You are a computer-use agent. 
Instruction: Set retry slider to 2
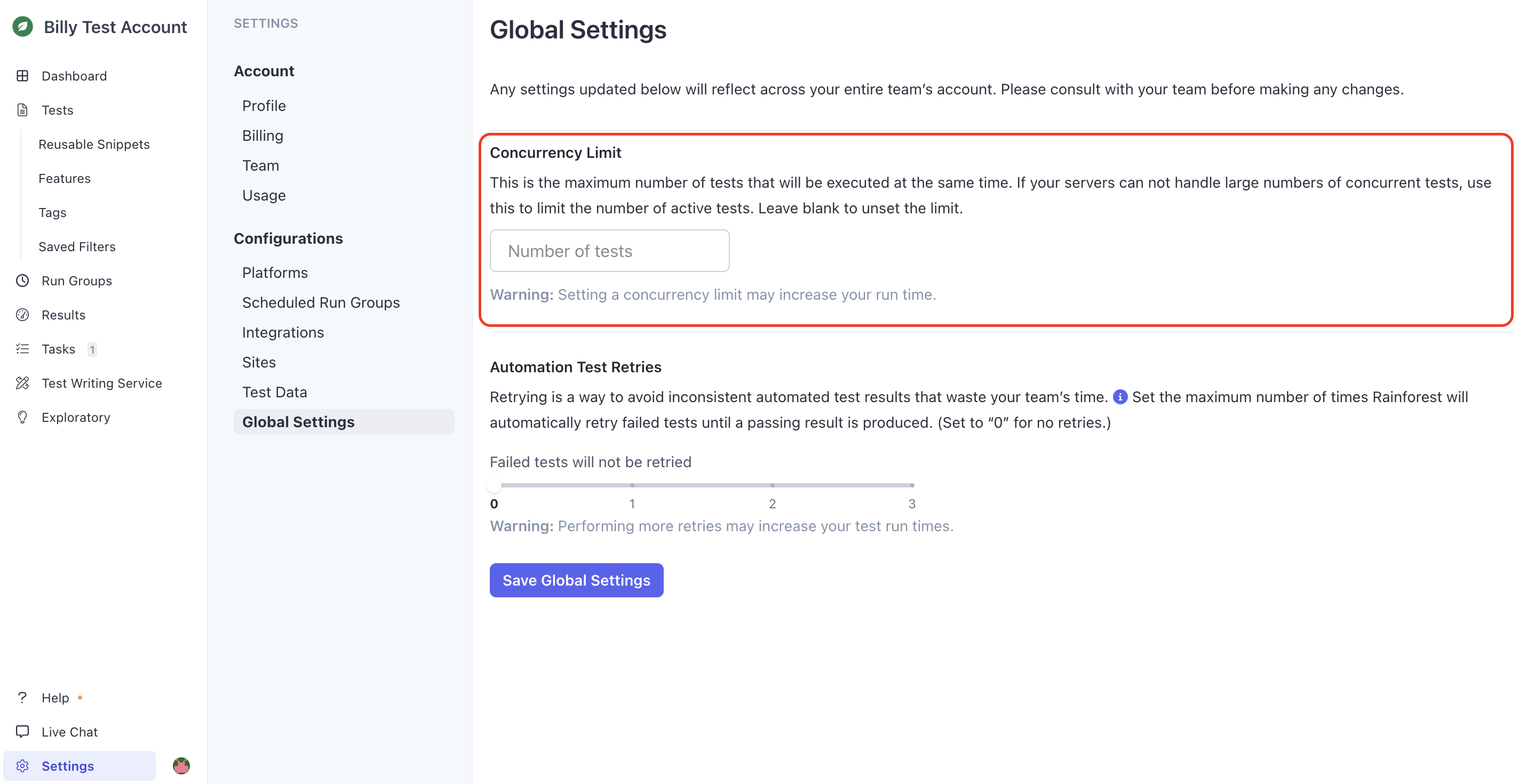[772, 485]
